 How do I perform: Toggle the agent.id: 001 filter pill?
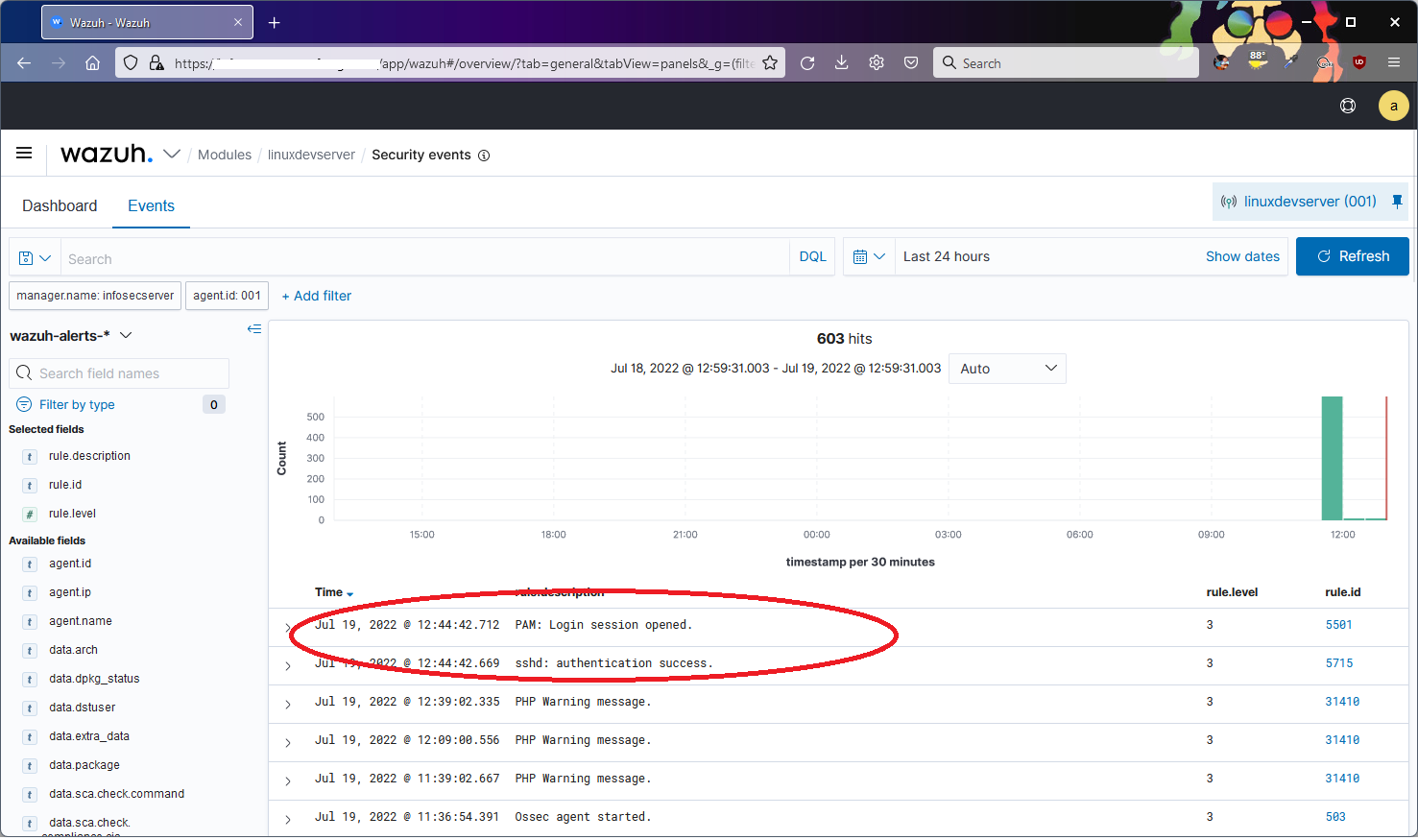[x=227, y=296]
